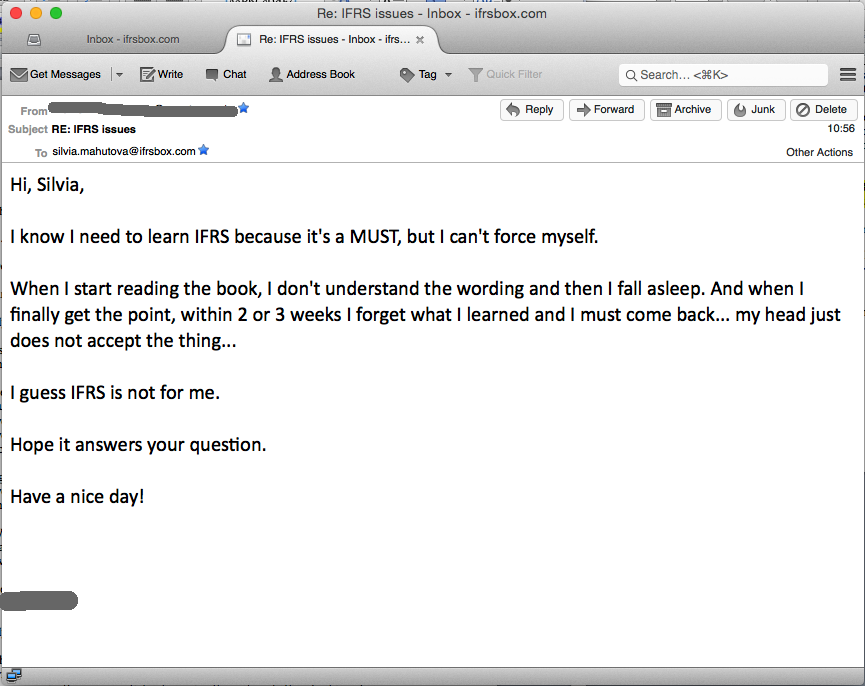Mark message as Junk
The height and width of the screenshot is (686, 865).
pyautogui.click(x=755, y=110)
